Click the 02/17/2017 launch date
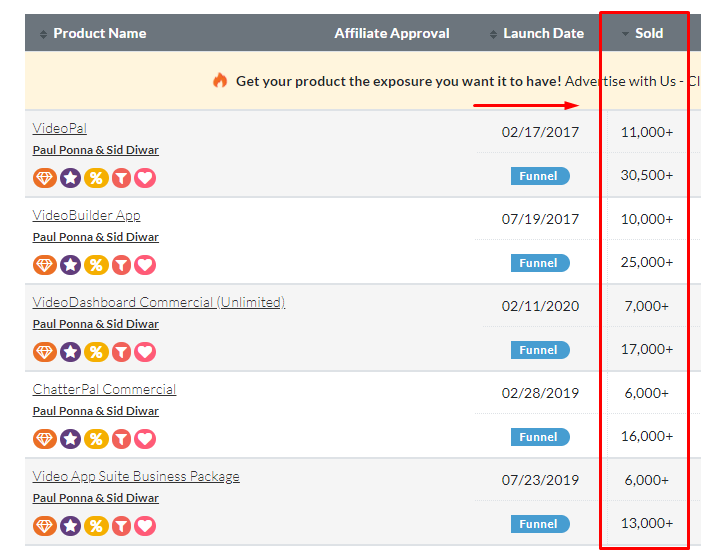 tap(540, 132)
